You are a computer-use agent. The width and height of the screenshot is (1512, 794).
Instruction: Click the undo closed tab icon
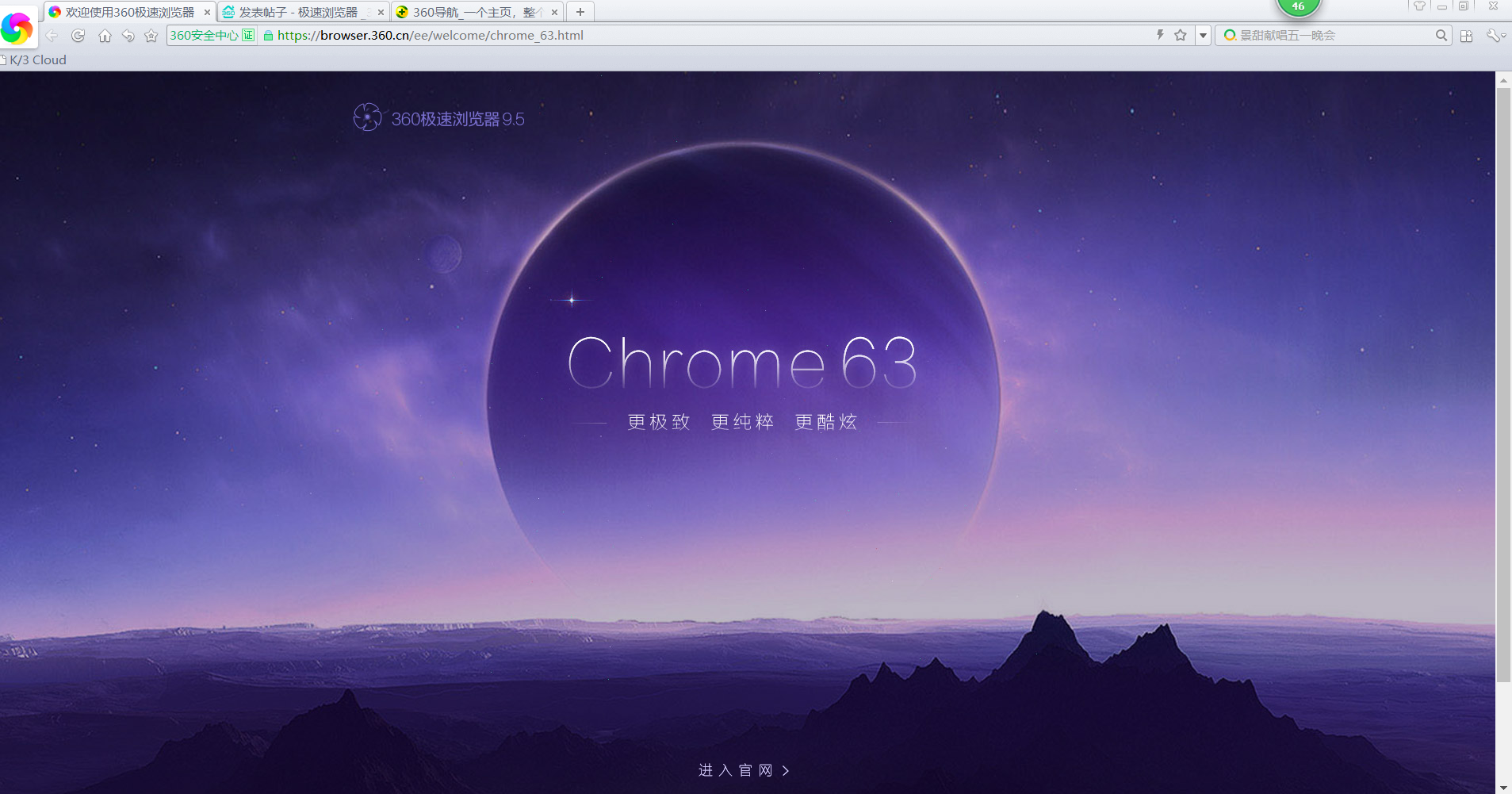128,36
